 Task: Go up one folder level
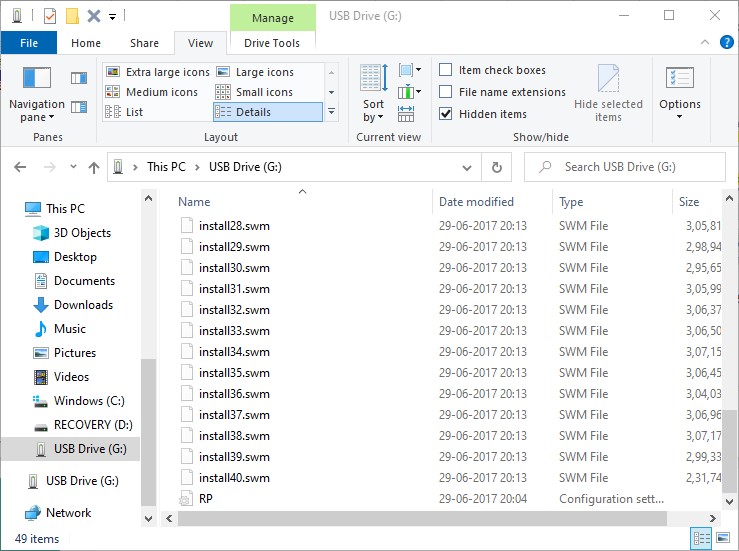click(x=94, y=167)
